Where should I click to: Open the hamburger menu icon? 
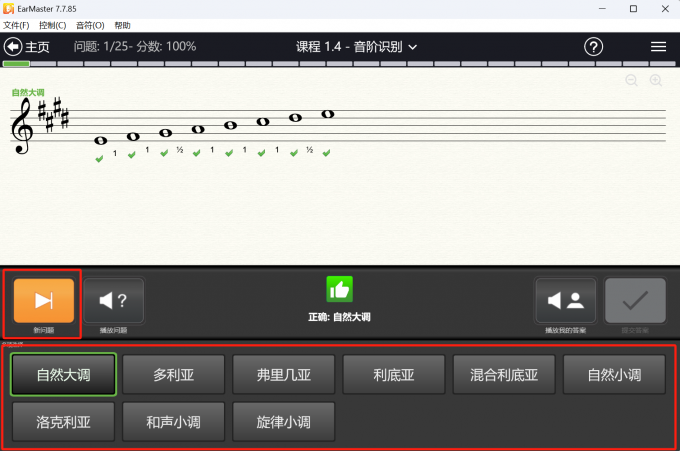(658, 47)
